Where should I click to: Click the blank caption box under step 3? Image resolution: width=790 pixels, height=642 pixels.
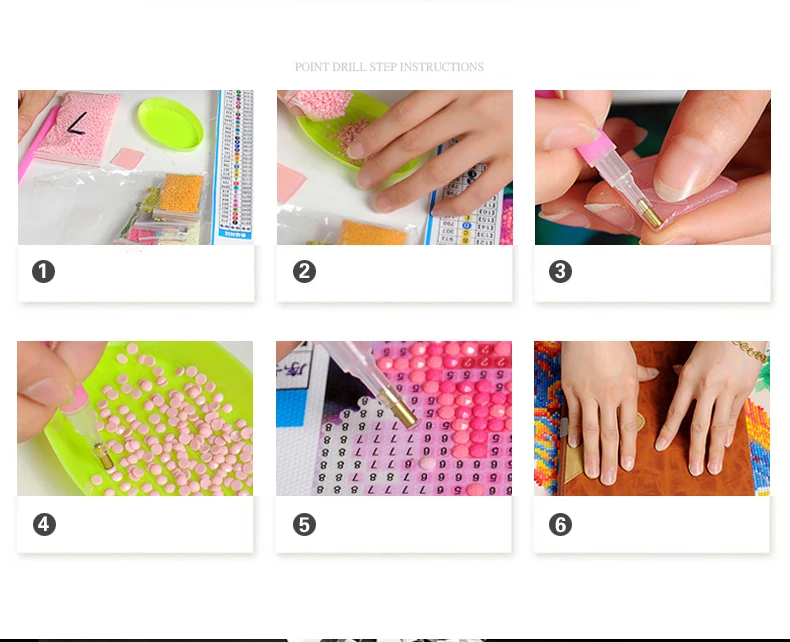pyautogui.click(x=653, y=274)
